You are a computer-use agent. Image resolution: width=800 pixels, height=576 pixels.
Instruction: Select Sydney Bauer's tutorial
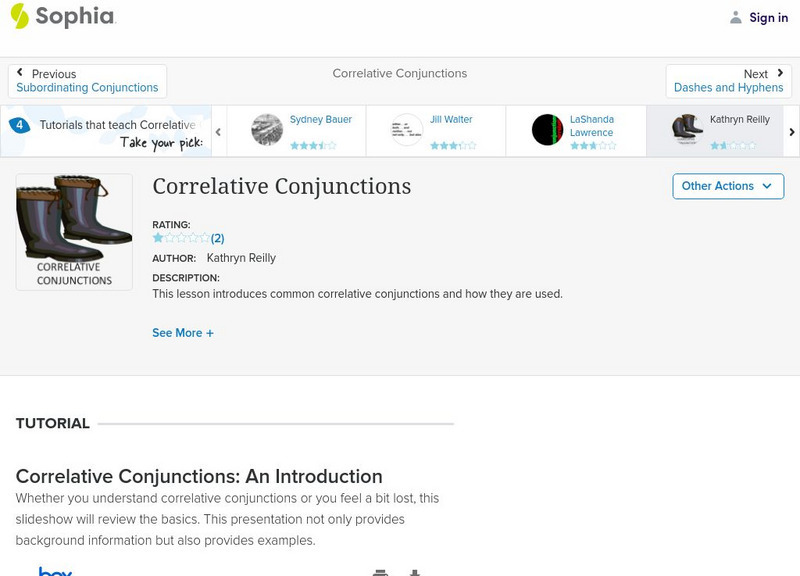tap(320, 120)
